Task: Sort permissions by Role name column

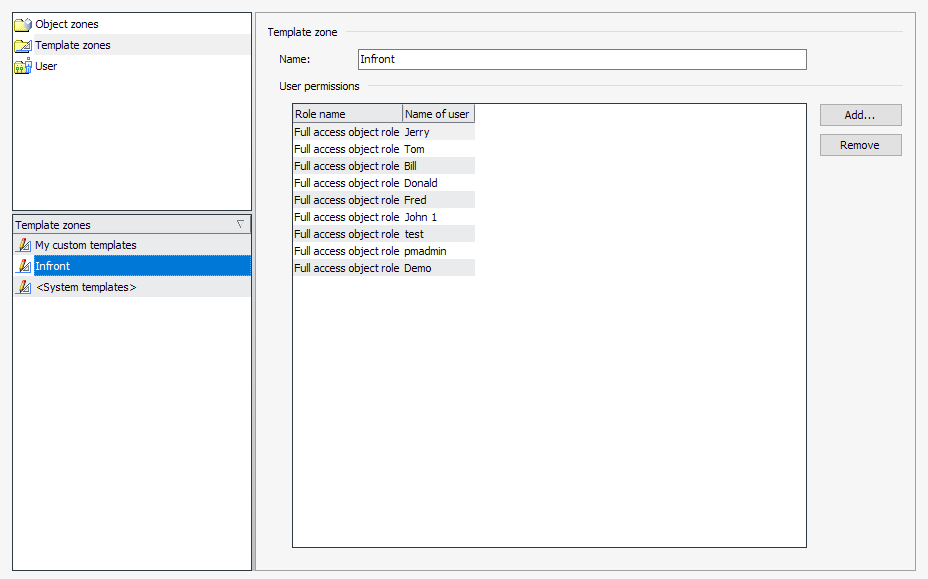Action: (x=347, y=114)
